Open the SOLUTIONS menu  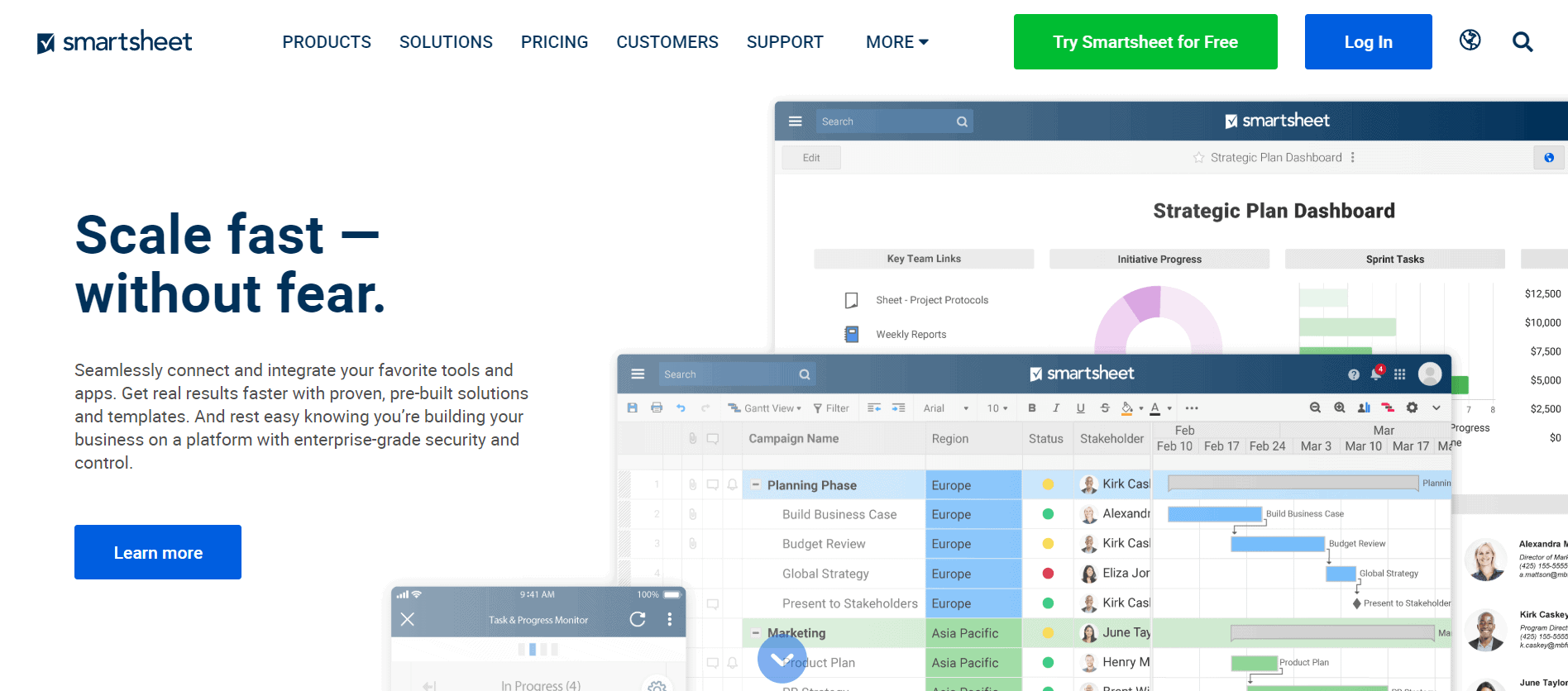(446, 42)
